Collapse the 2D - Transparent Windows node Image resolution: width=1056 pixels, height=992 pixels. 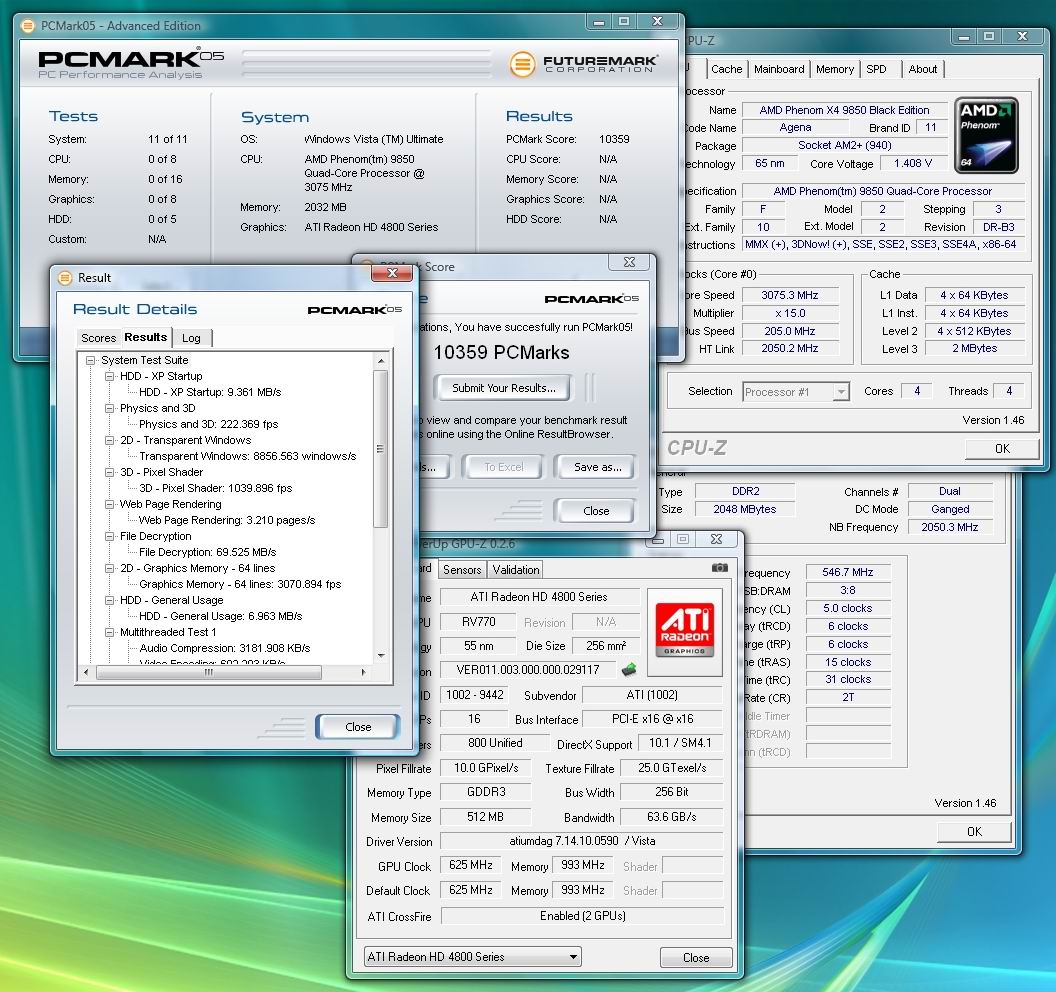pyautogui.click(x=109, y=440)
